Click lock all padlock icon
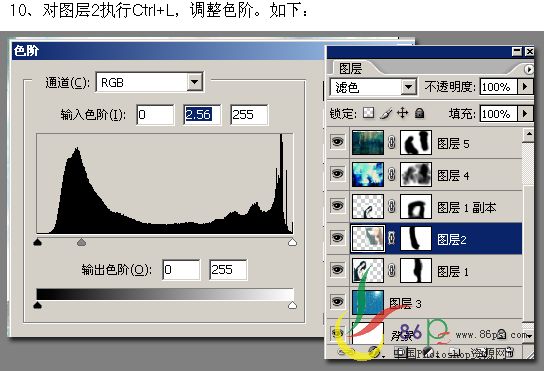 point(419,113)
